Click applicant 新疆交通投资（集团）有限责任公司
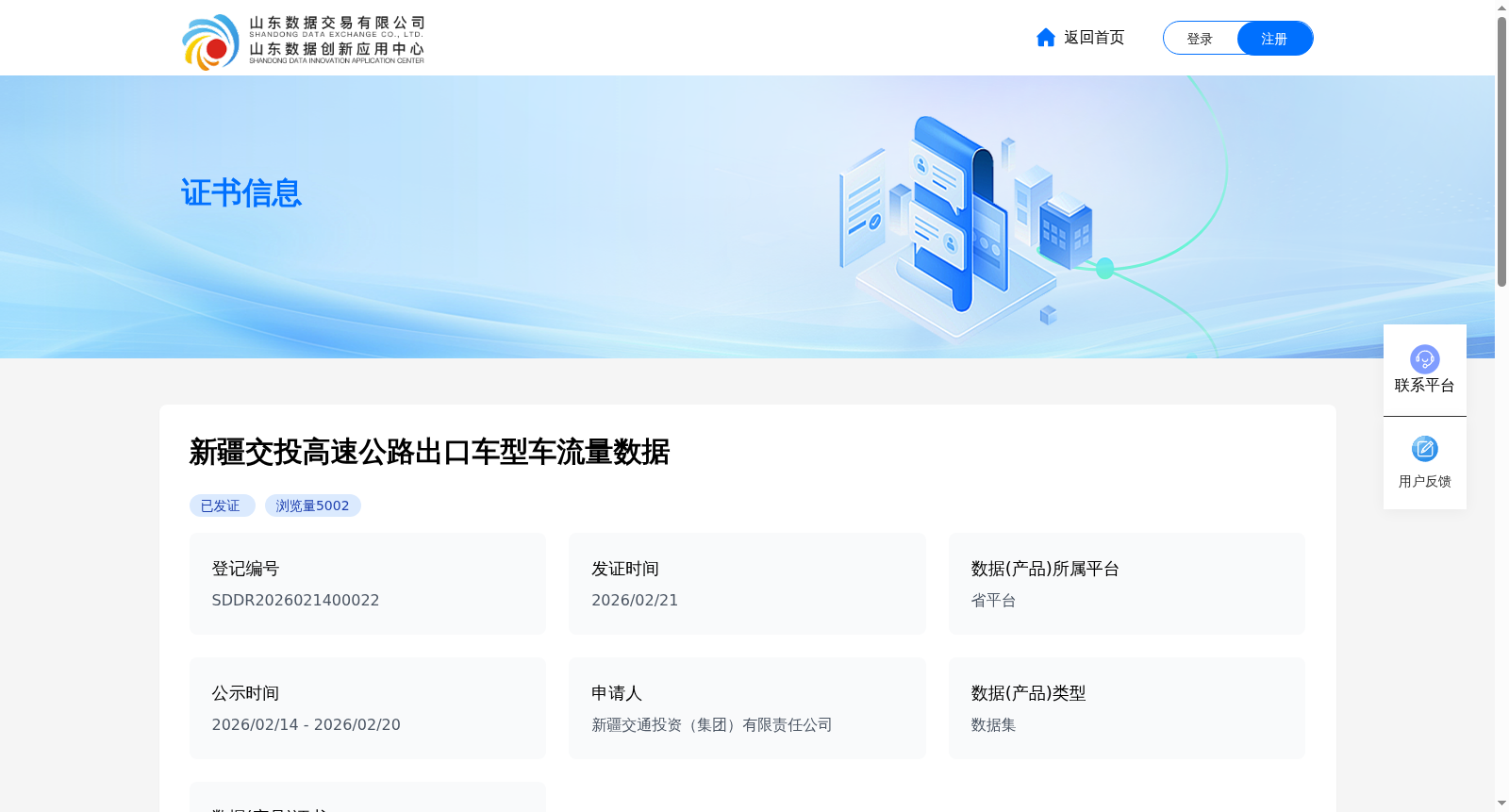 click(x=712, y=725)
